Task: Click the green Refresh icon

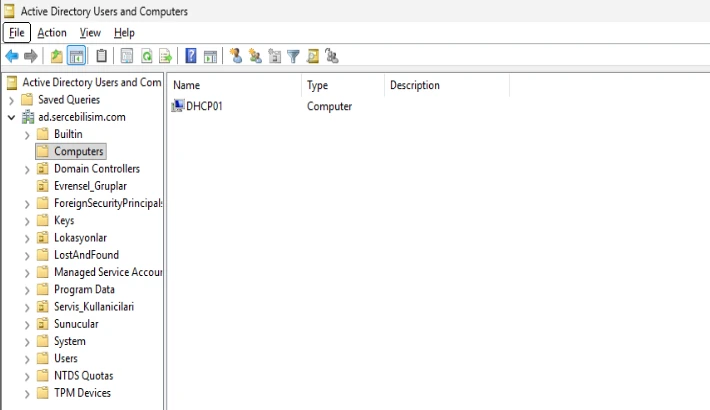Action: coord(146,56)
